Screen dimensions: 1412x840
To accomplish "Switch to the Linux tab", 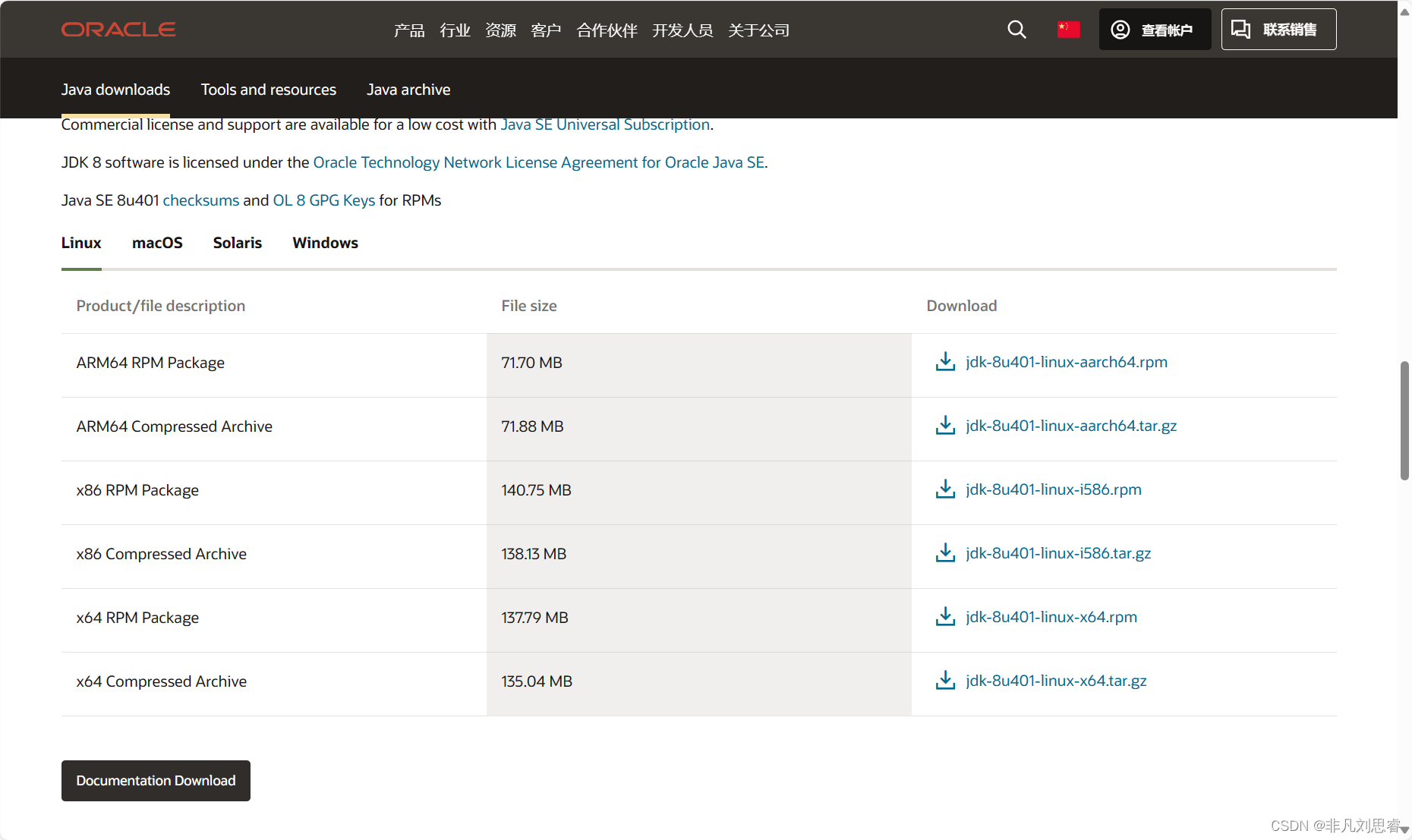I will coord(81,243).
